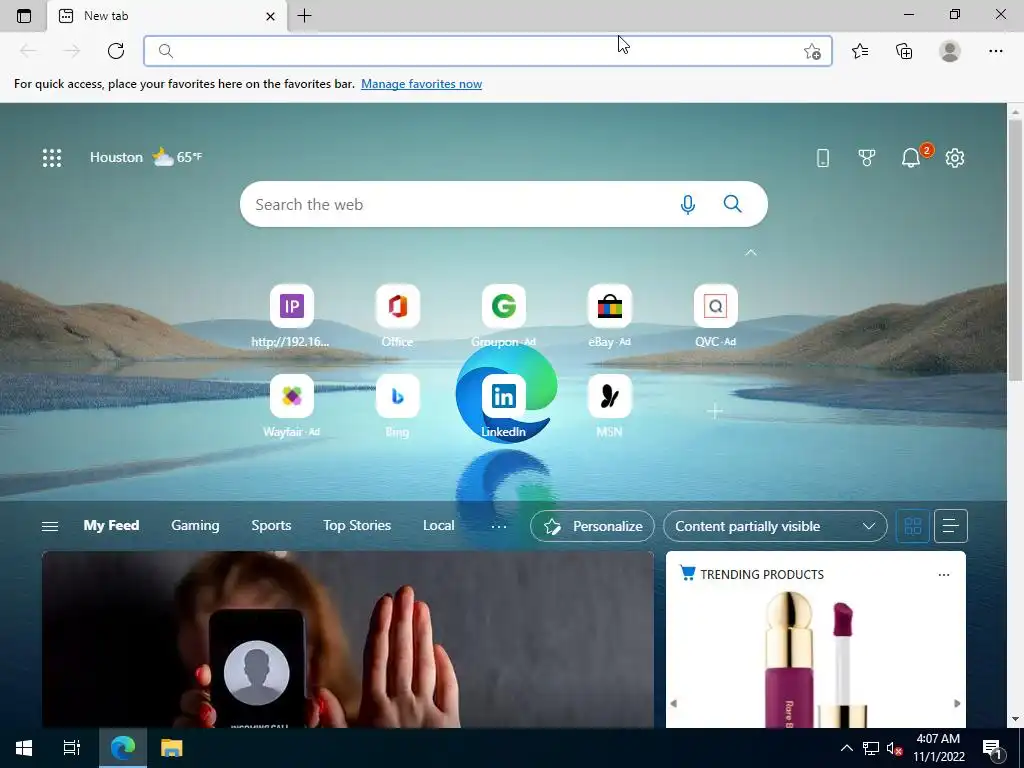Open the Windows Start menu
The width and height of the screenshot is (1024, 768).
pyautogui.click(x=24, y=748)
